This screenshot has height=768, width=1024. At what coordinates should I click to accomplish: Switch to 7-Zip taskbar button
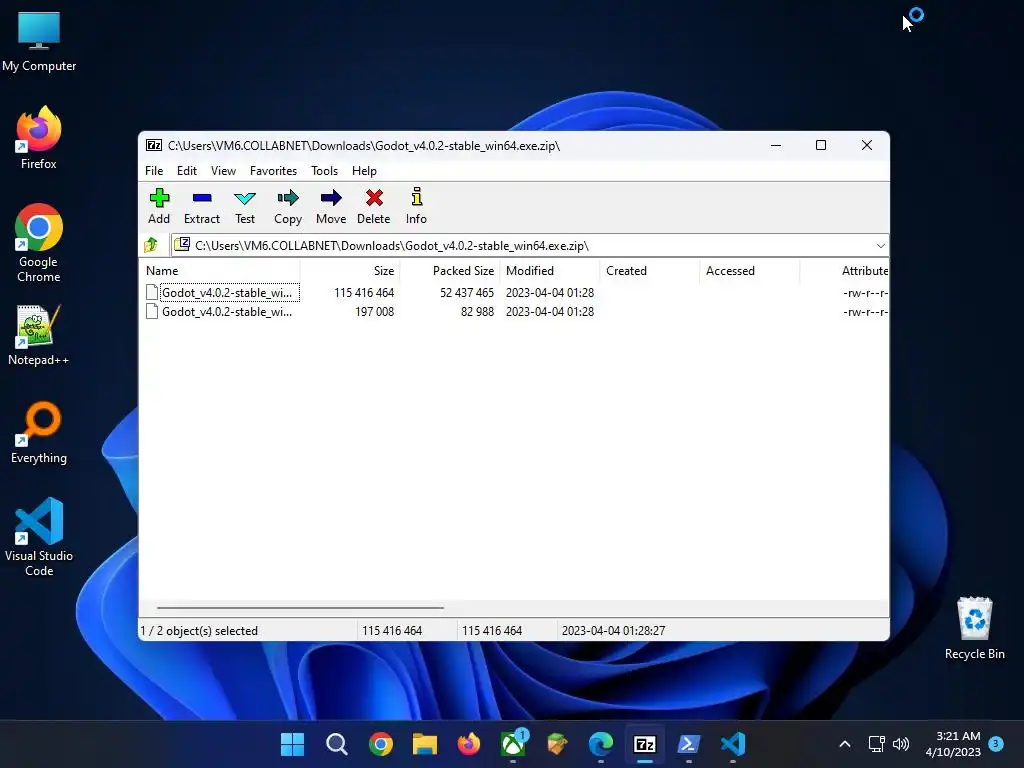[645, 744]
